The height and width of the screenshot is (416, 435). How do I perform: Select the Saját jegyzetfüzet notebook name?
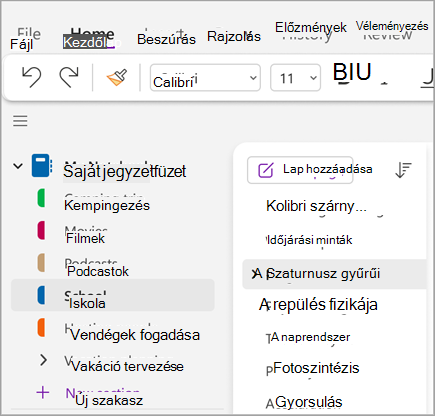[125, 171]
